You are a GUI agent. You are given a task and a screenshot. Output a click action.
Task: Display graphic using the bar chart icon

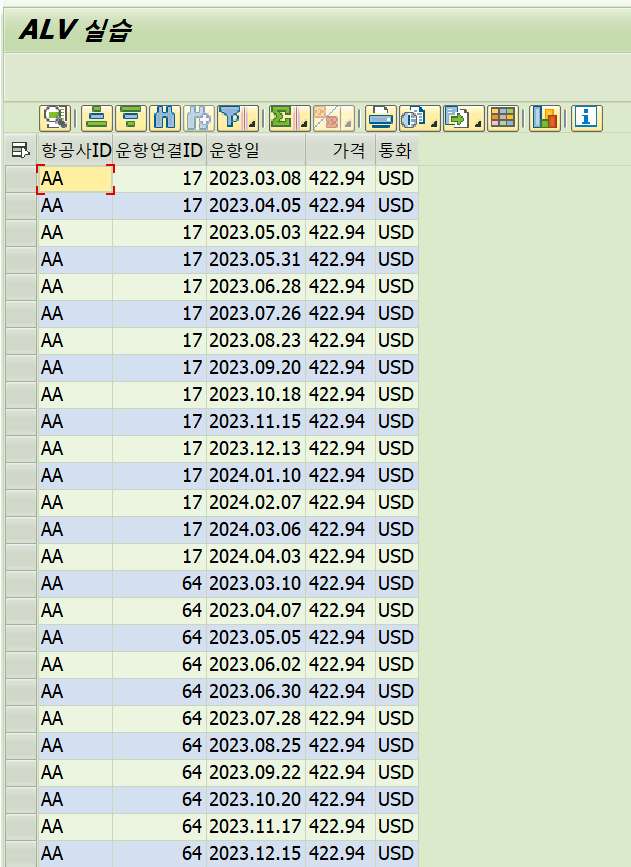[x=545, y=118]
